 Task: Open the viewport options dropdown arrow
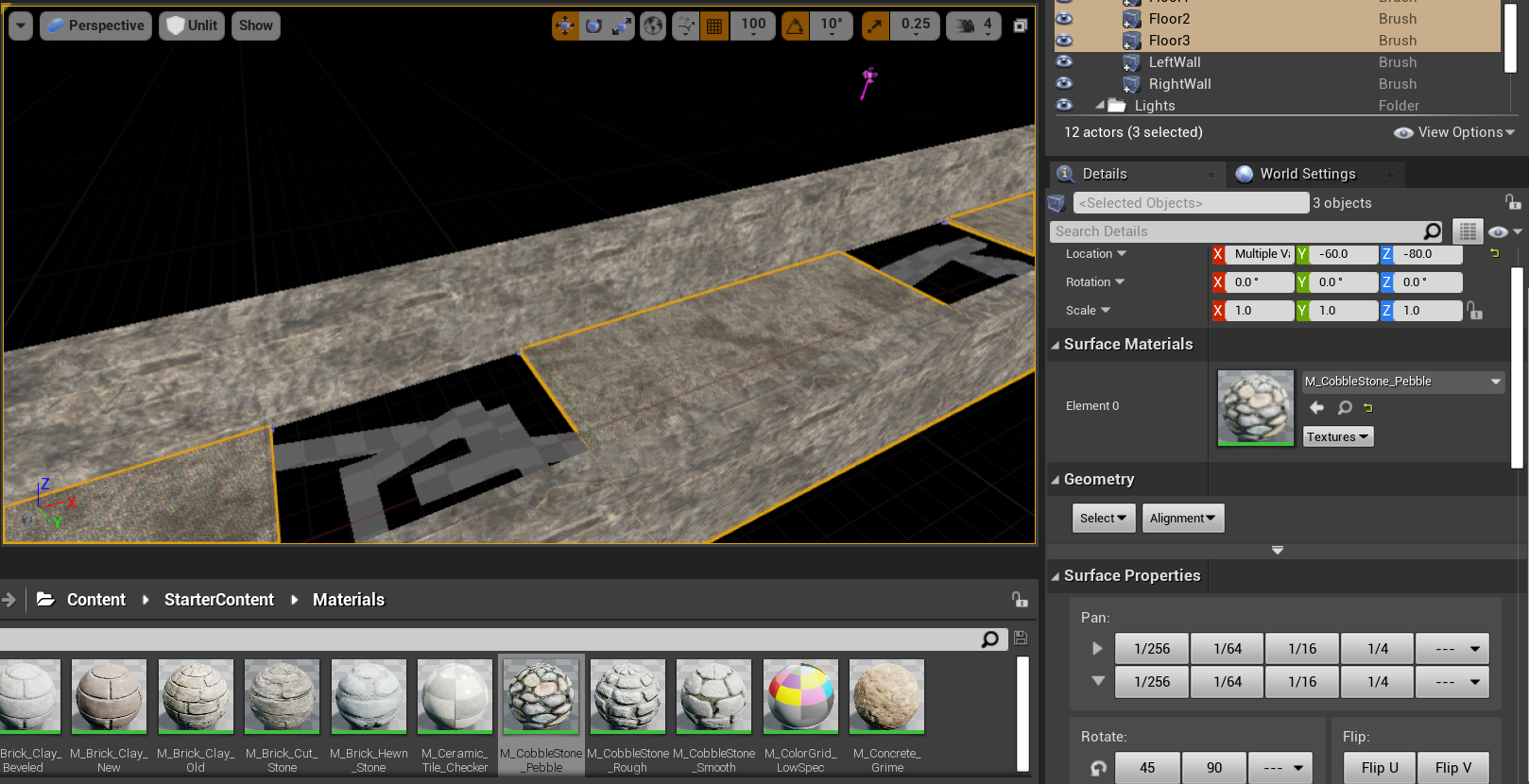point(21,26)
